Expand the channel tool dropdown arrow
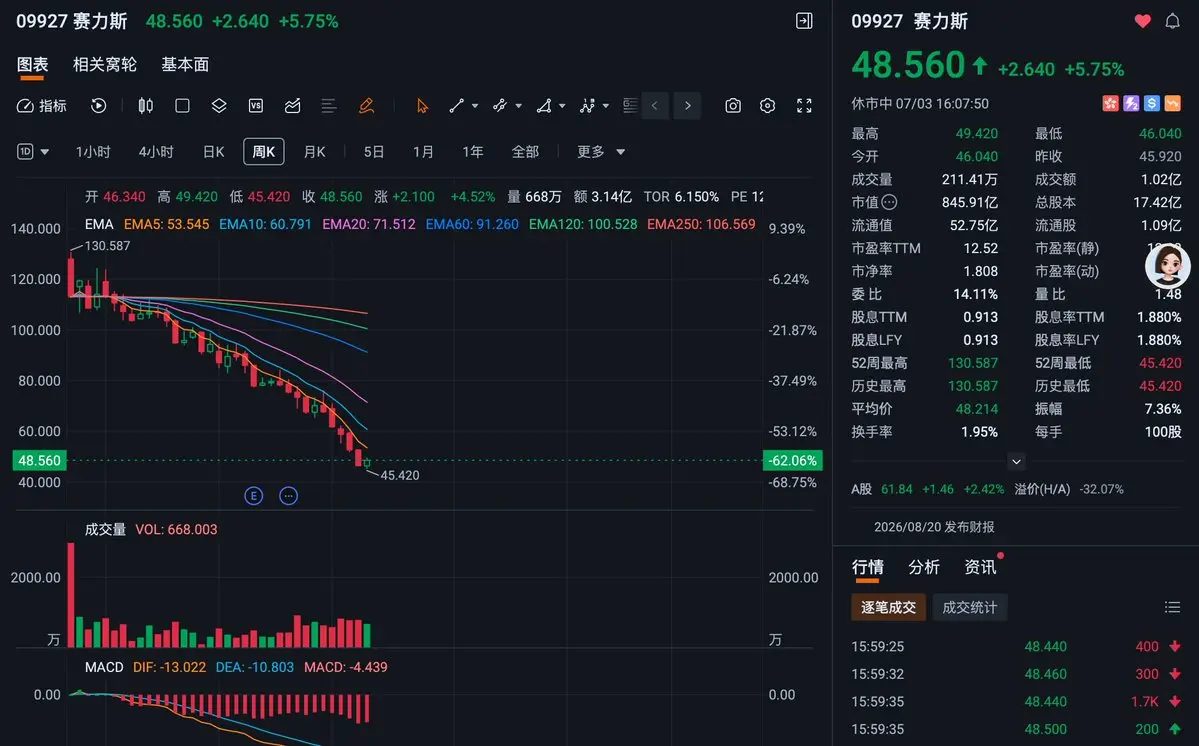1199x746 pixels. 518,106
